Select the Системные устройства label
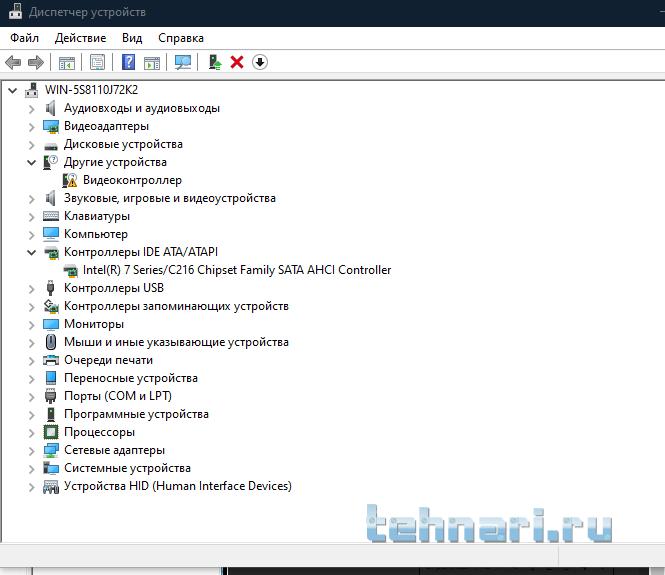The height and width of the screenshot is (575, 665). pos(127,468)
